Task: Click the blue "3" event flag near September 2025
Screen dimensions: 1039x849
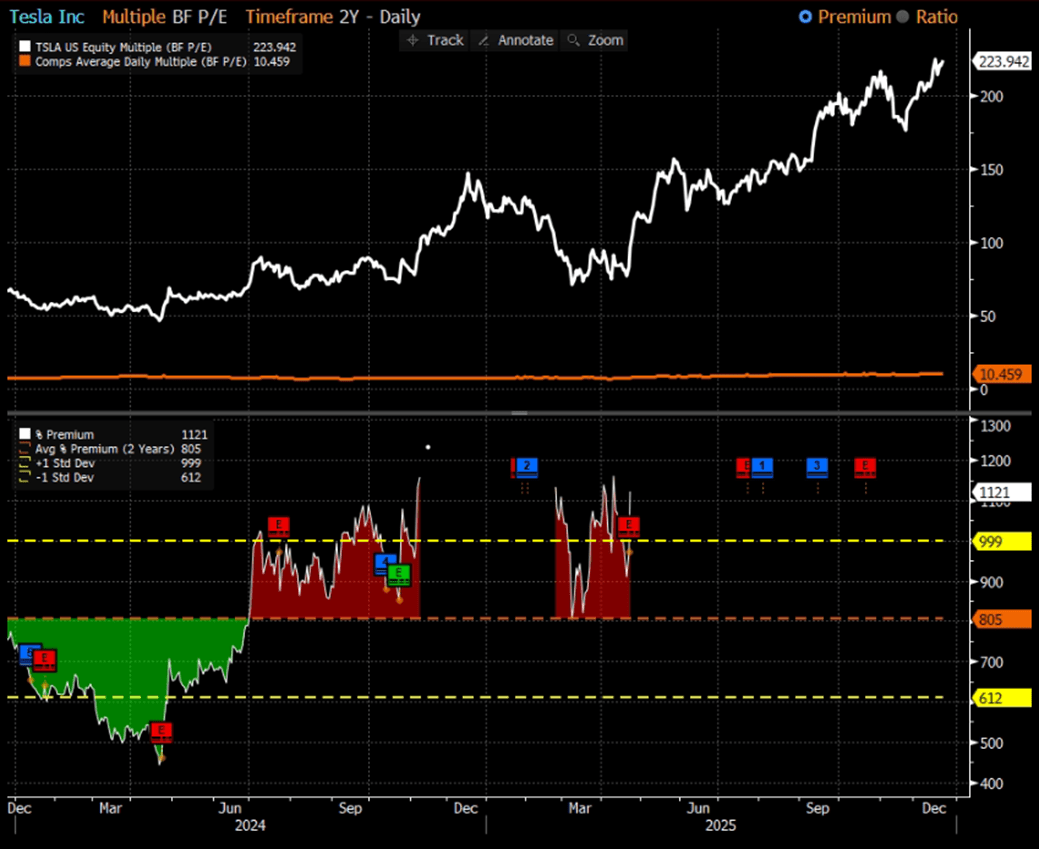Action: click(816, 466)
